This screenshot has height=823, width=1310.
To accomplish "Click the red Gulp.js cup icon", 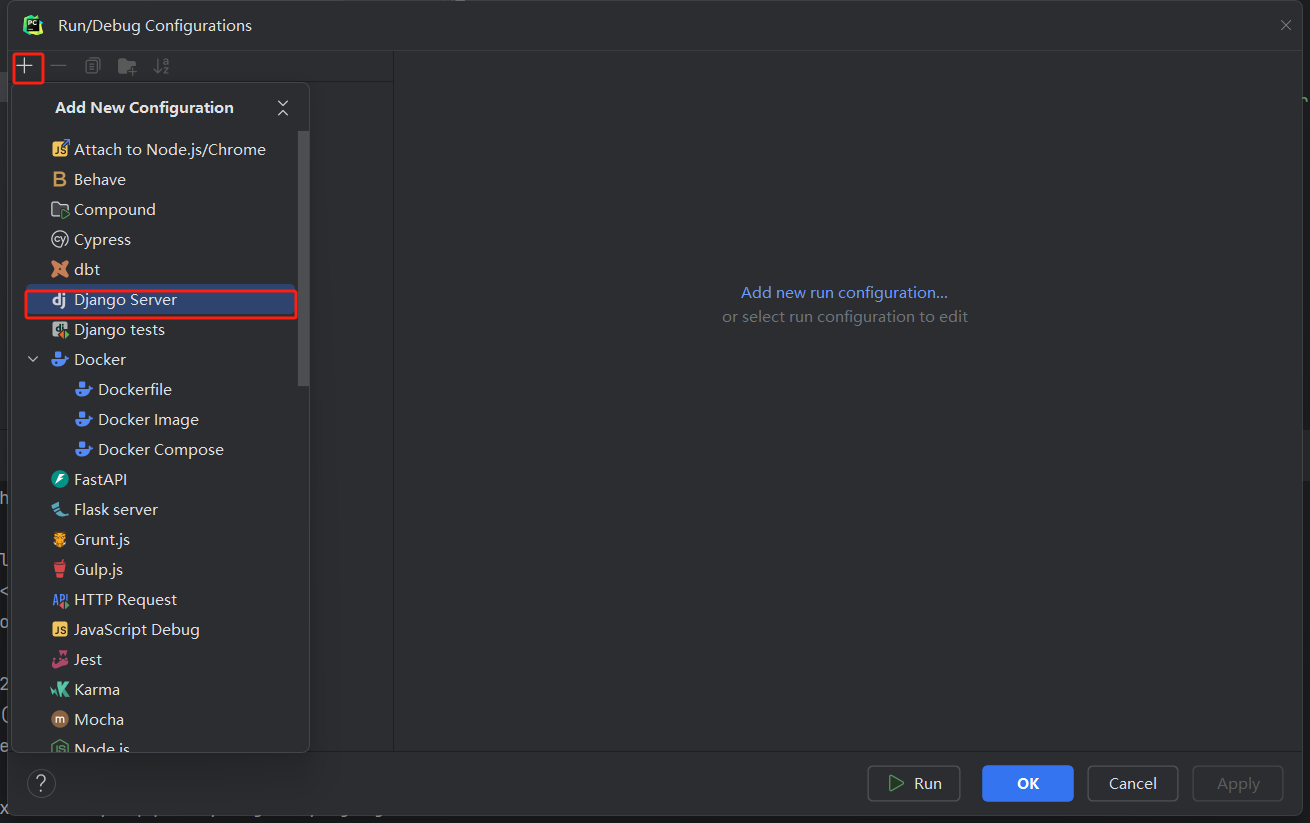I will coord(60,569).
